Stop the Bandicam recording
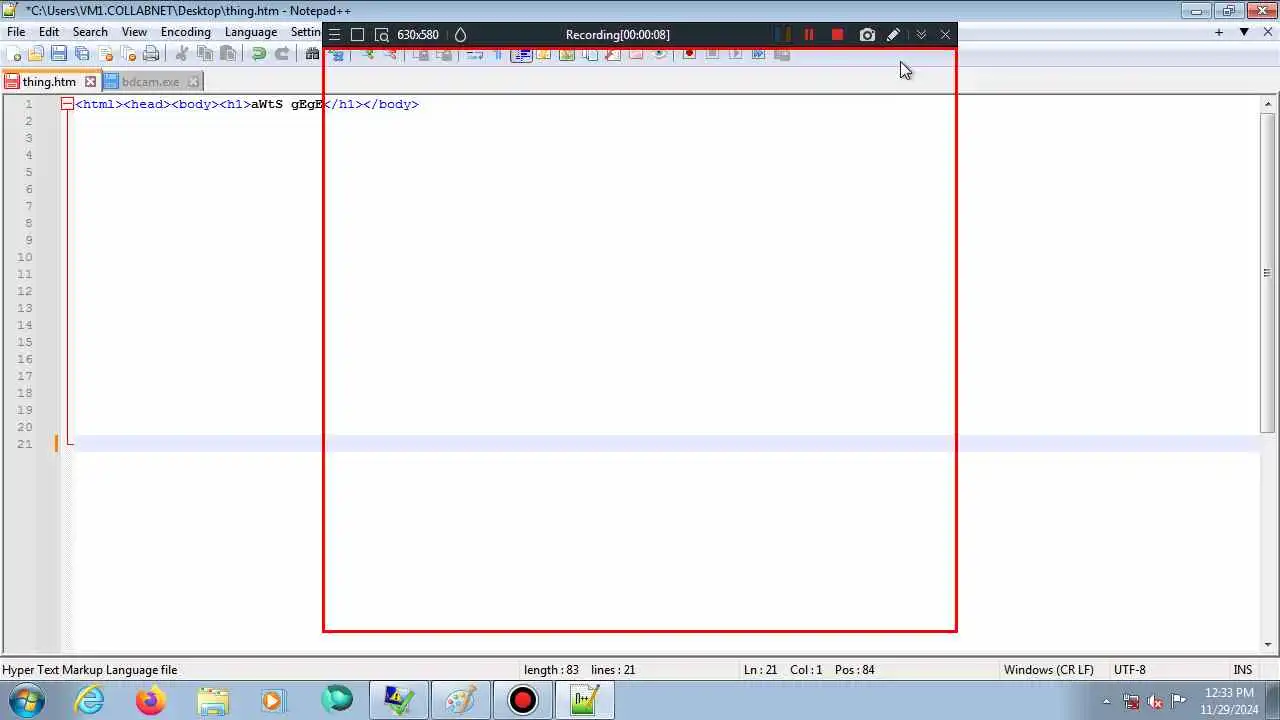This screenshot has width=1280, height=720. pyautogui.click(x=837, y=35)
